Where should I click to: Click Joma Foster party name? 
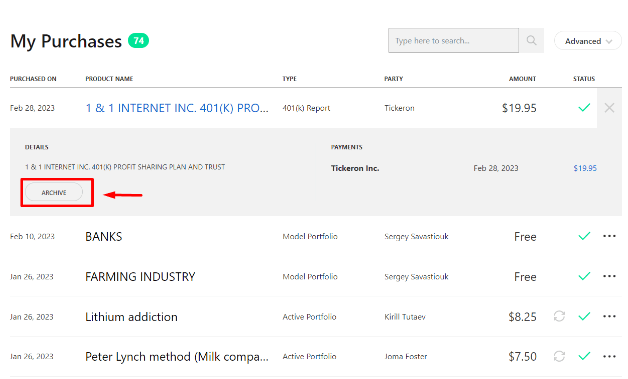(x=406, y=356)
